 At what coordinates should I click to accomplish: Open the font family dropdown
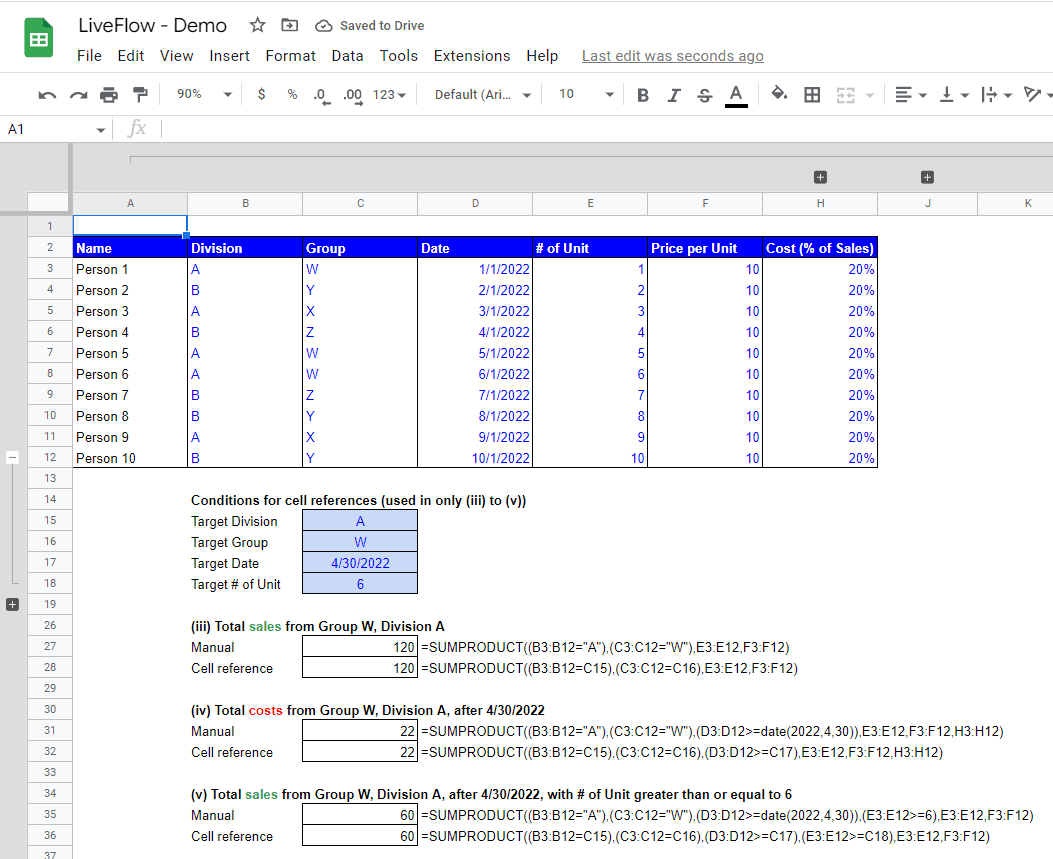click(483, 95)
